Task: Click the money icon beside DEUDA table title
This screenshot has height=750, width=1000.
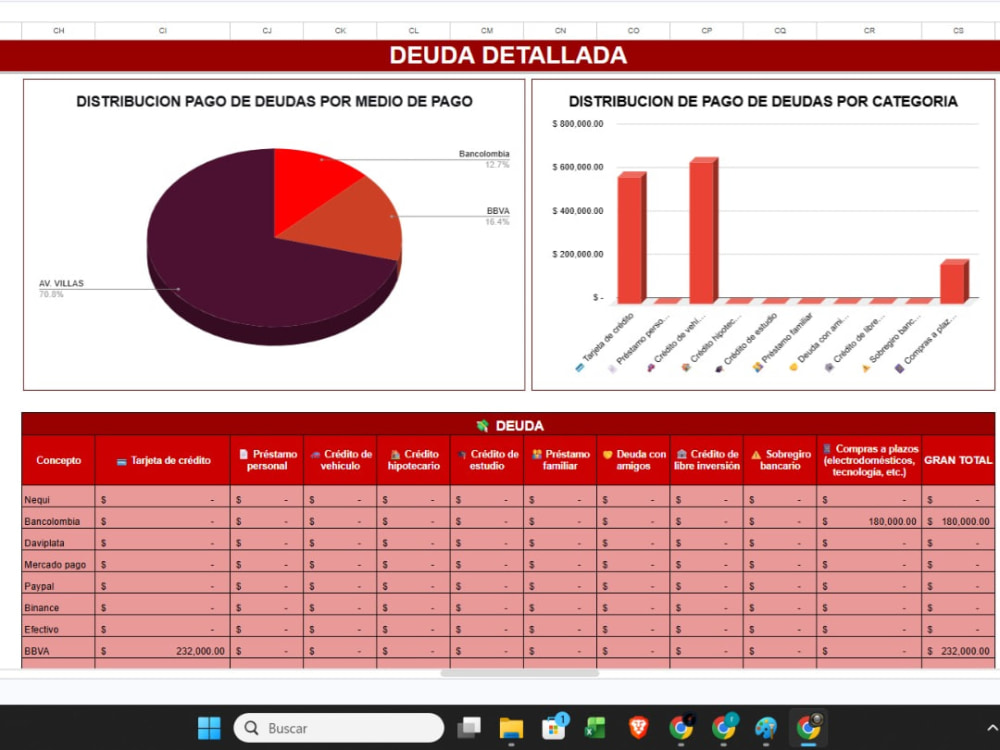Action: 483,425
